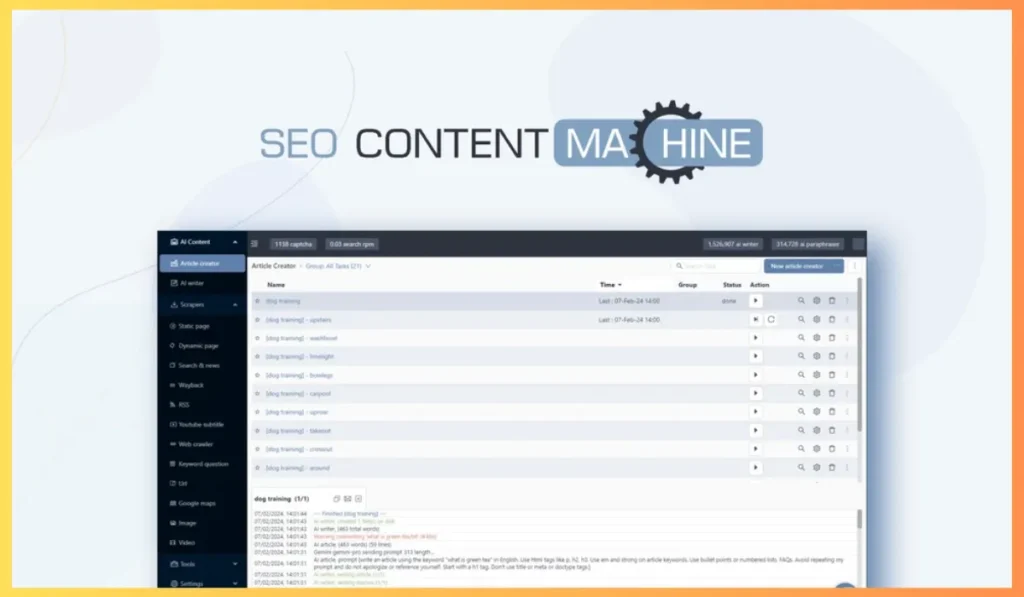Click magnifier icon on 'around' row
Image resolution: width=1024 pixels, height=597 pixels.
[x=801, y=468]
